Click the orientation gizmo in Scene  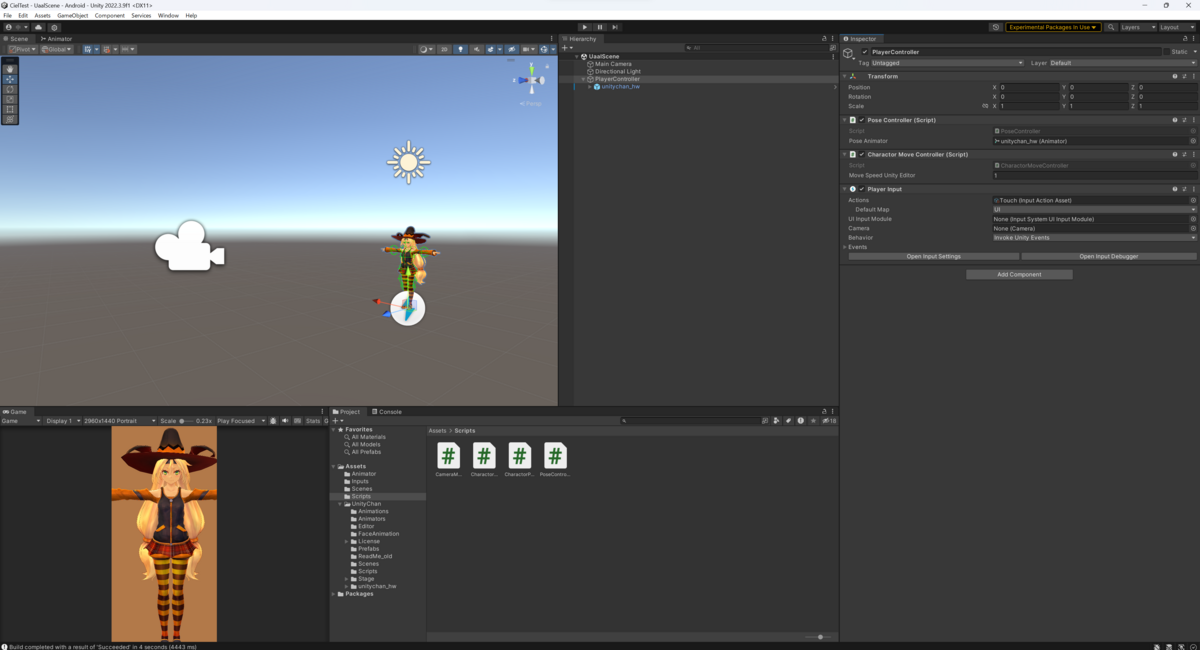tap(533, 80)
